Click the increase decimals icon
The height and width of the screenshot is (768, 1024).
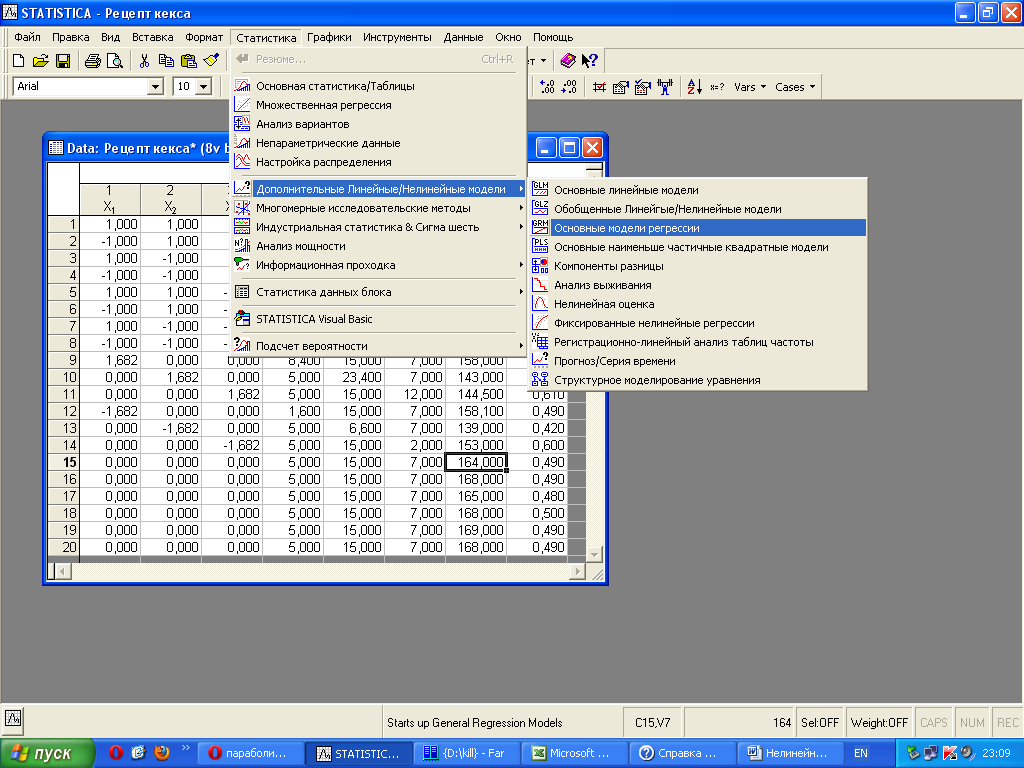547,87
